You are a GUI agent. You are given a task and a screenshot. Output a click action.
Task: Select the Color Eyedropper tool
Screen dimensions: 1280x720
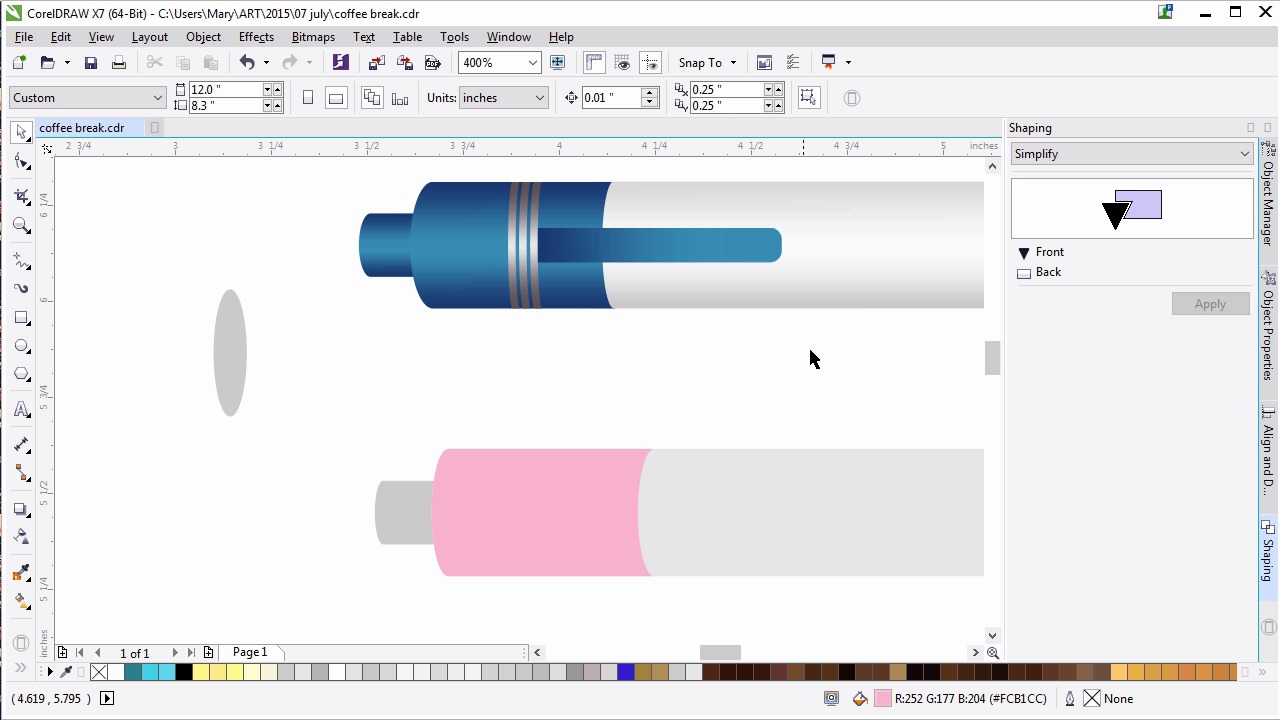pyautogui.click(x=21, y=572)
